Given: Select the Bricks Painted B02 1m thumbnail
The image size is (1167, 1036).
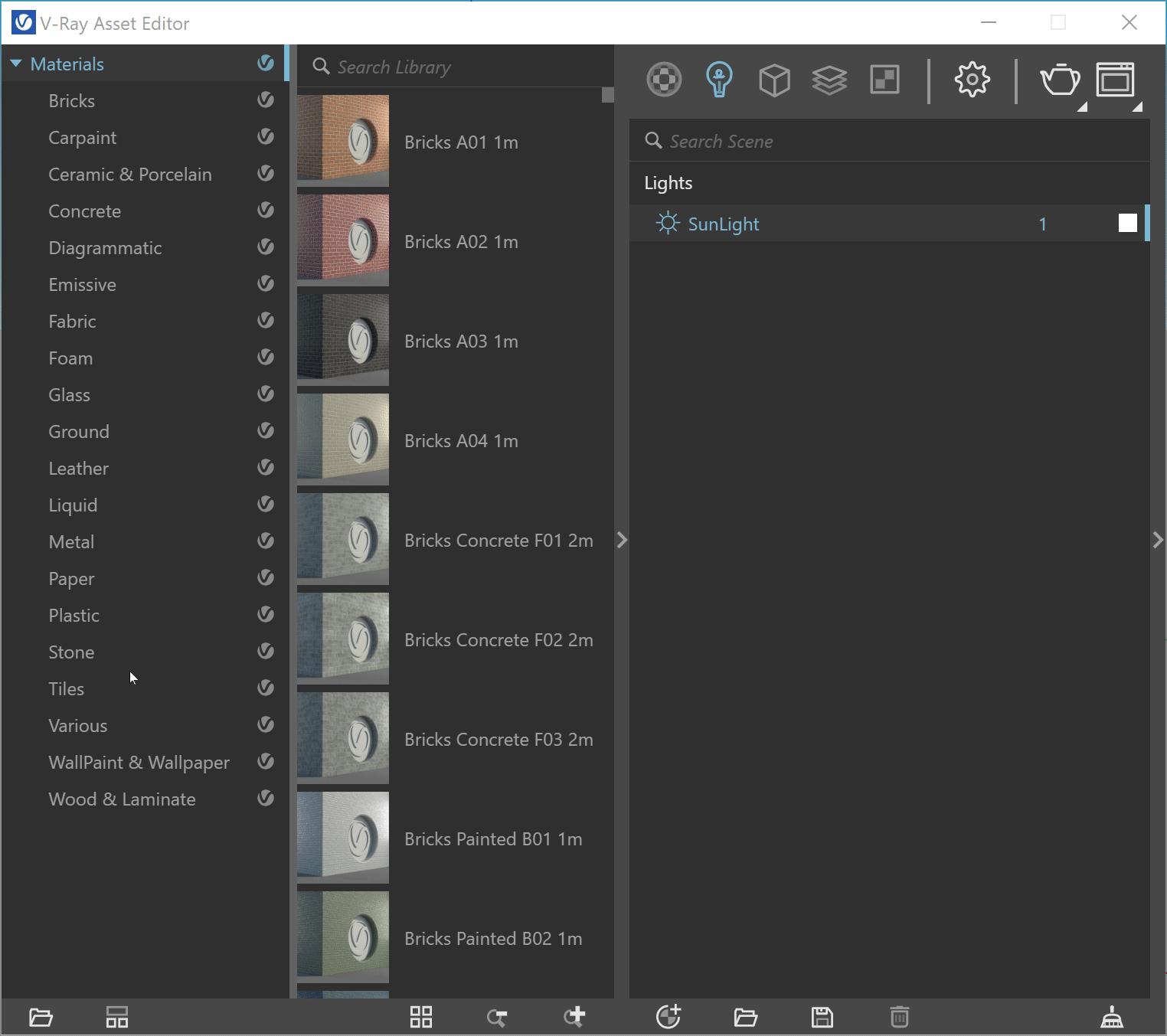Looking at the screenshot, I should 343,937.
